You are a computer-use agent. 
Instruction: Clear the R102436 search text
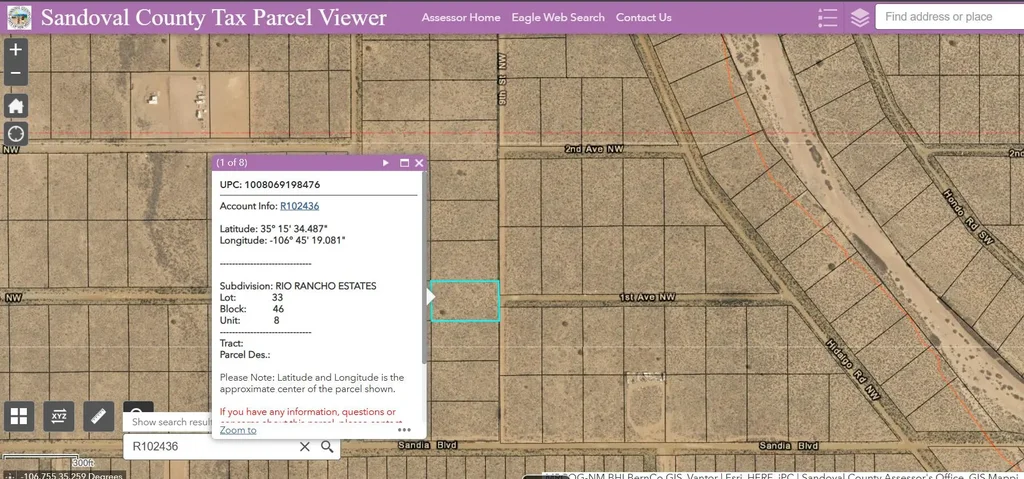[305, 447]
